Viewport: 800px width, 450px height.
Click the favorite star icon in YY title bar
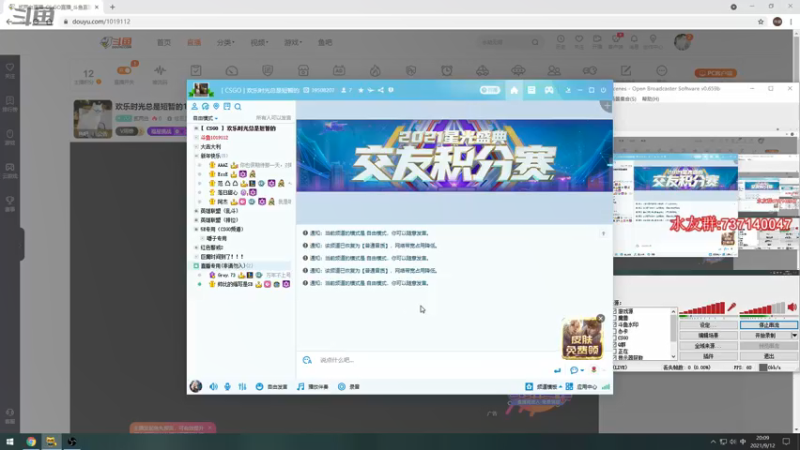click(x=361, y=90)
